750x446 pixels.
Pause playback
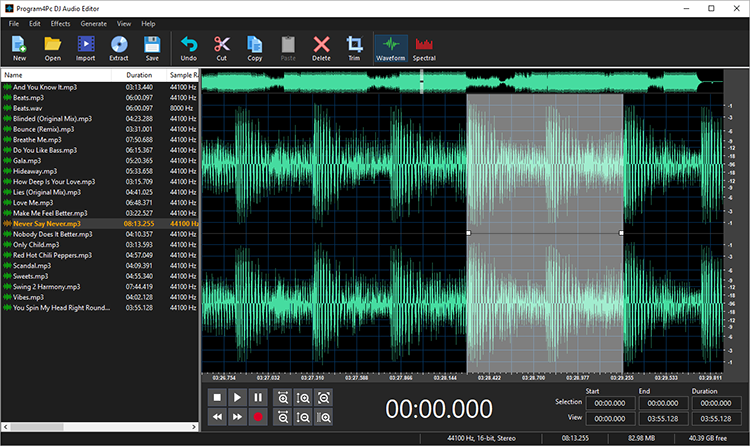click(258, 397)
